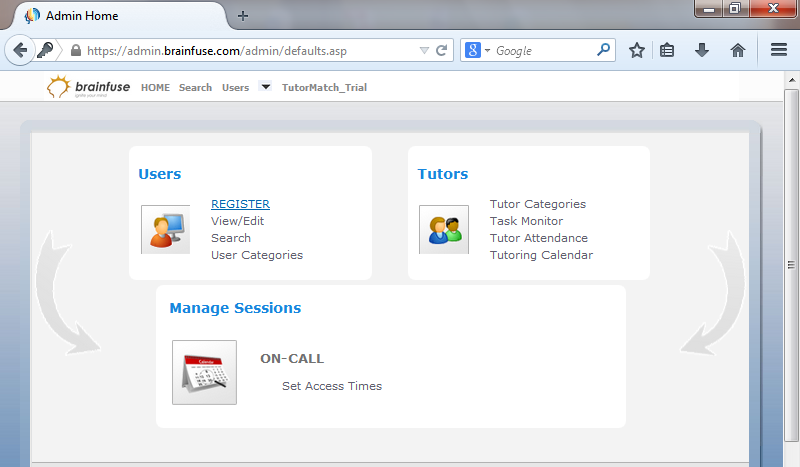Screen dimensions: 800x467
Task: Open downloads arrow icon
Action: 702,50
